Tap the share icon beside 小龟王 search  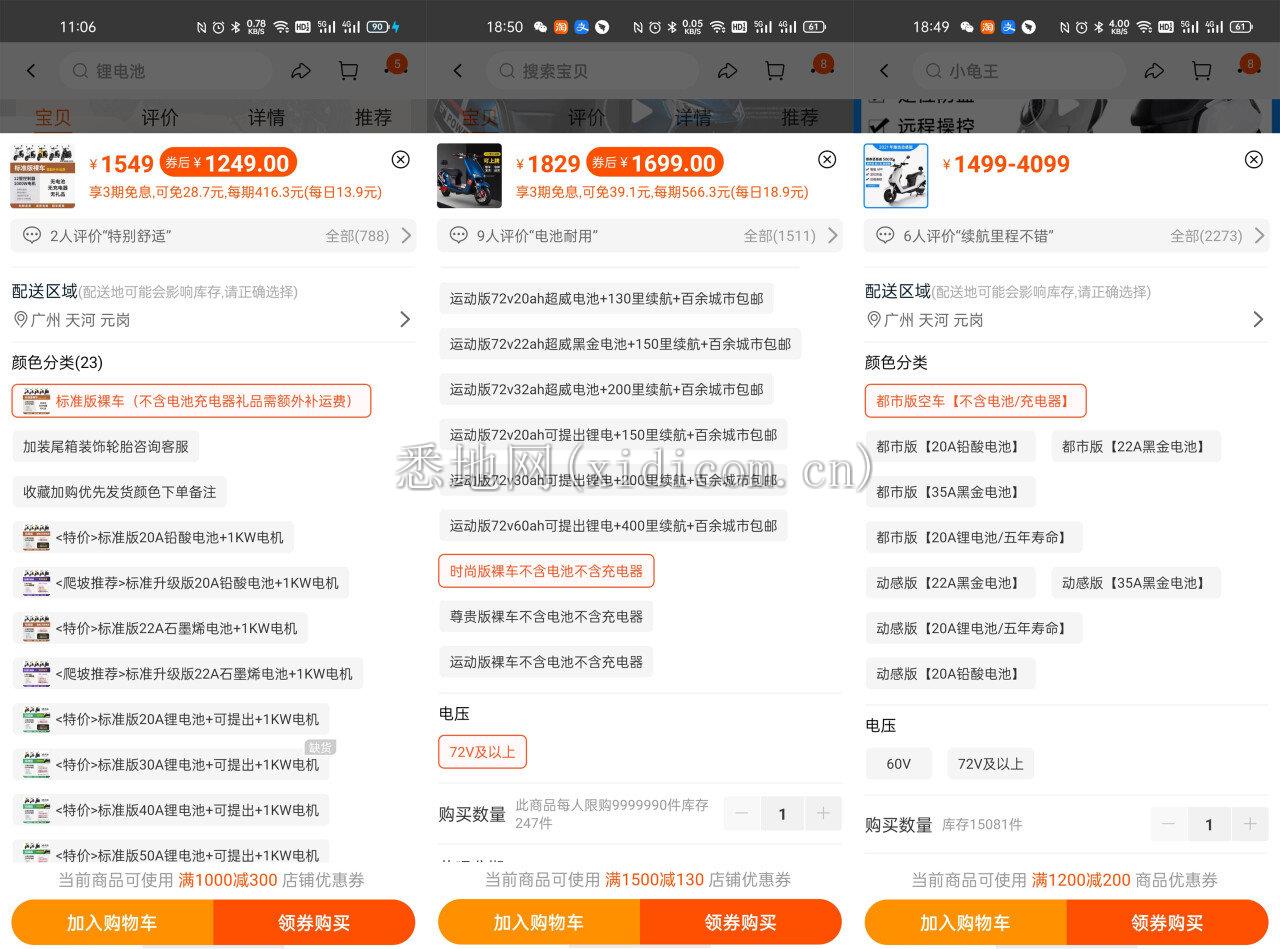click(x=1154, y=71)
